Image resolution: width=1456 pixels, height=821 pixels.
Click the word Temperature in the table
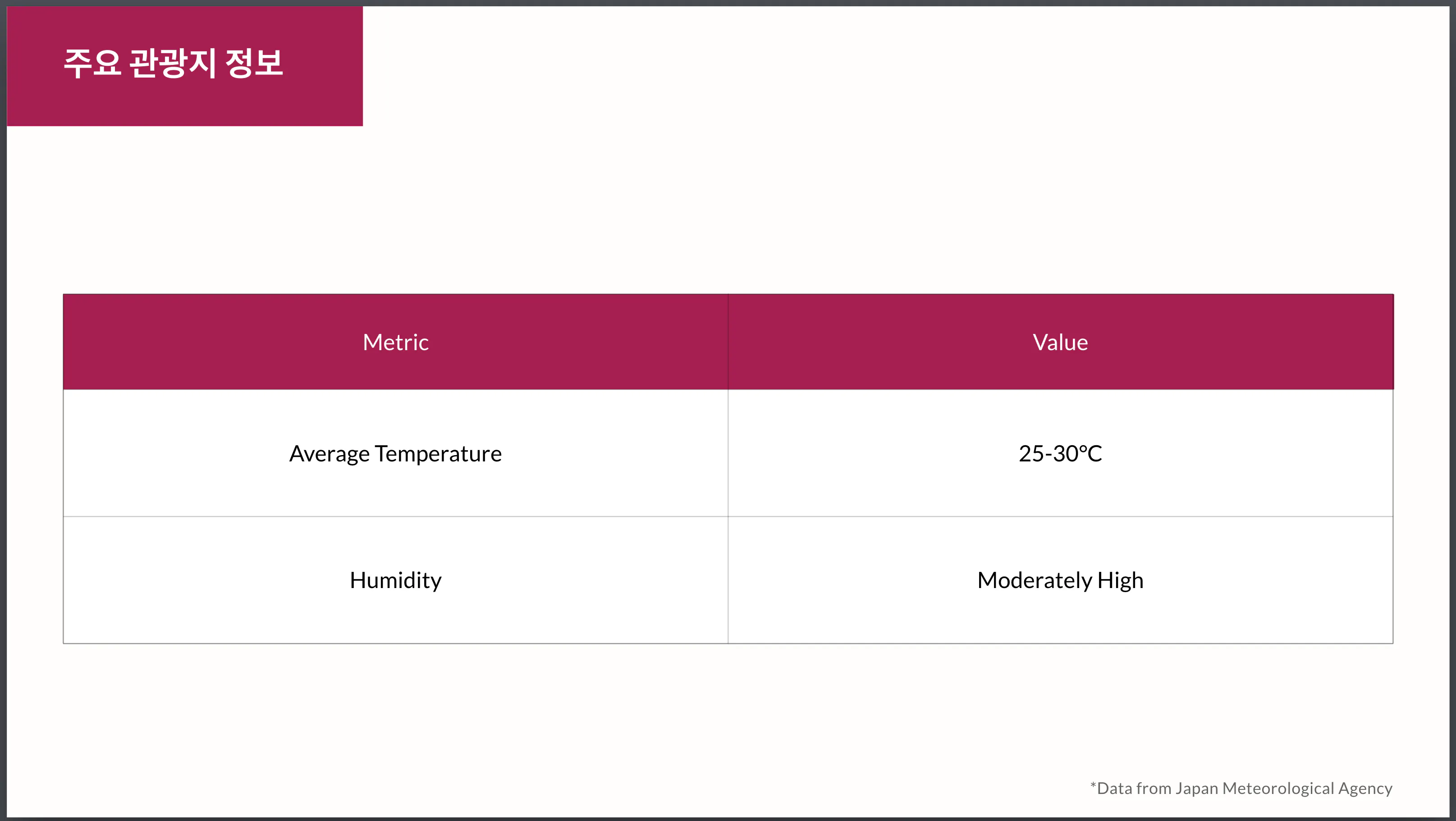pos(438,454)
